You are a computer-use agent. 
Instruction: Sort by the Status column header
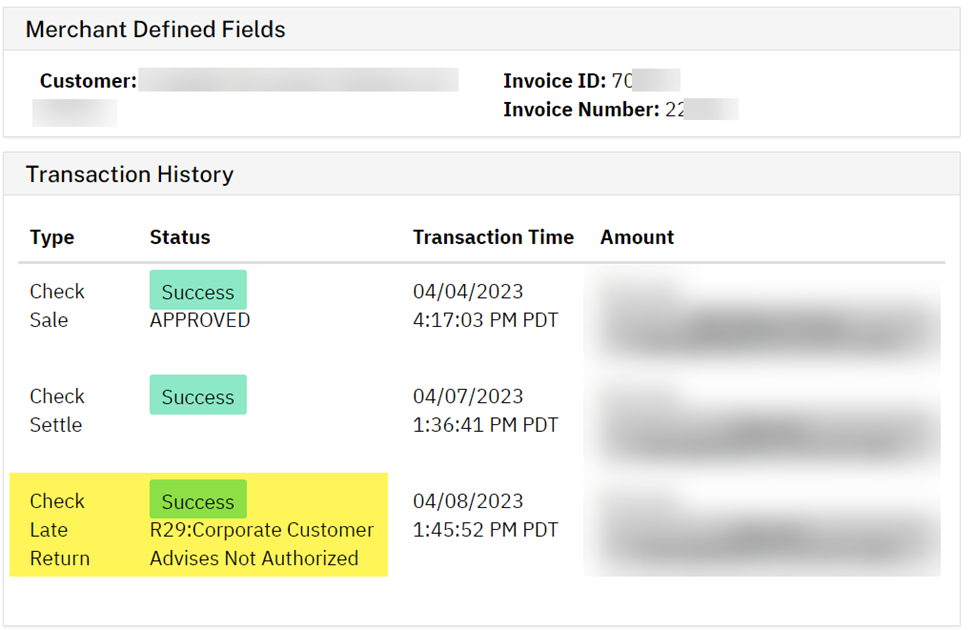tap(180, 237)
